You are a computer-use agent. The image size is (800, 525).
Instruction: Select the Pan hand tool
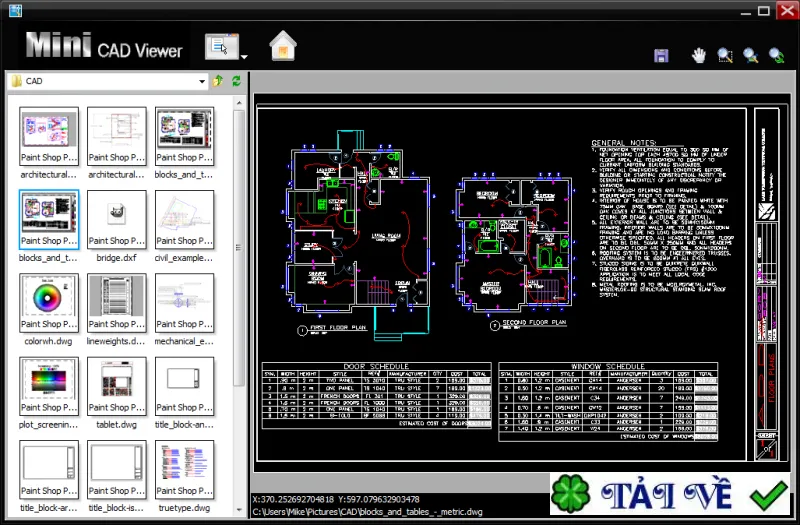point(698,55)
